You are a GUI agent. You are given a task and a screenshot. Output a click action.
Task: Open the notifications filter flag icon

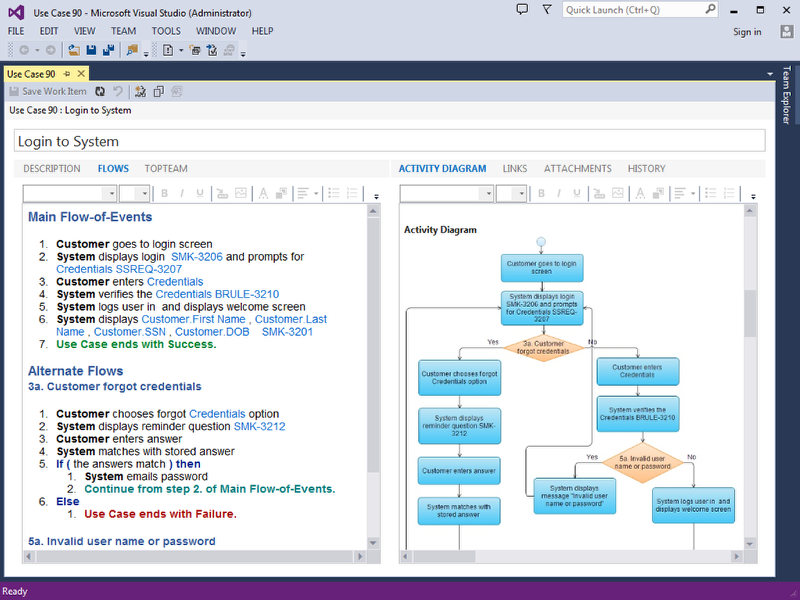(548, 9)
